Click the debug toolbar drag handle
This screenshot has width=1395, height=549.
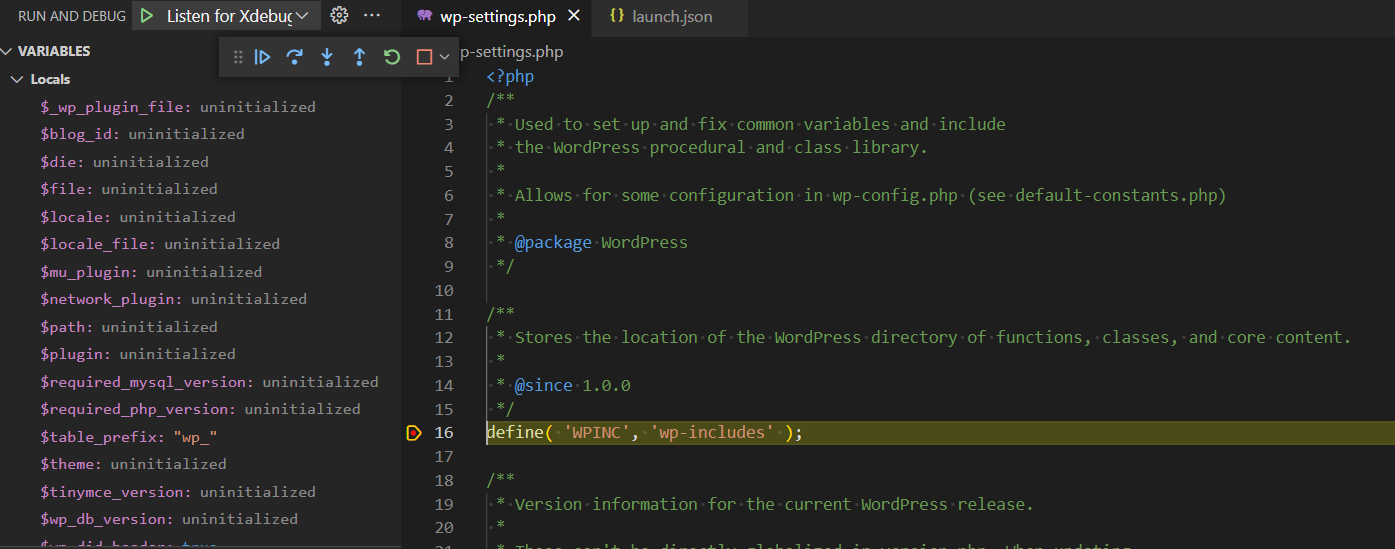[x=238, y=57]
